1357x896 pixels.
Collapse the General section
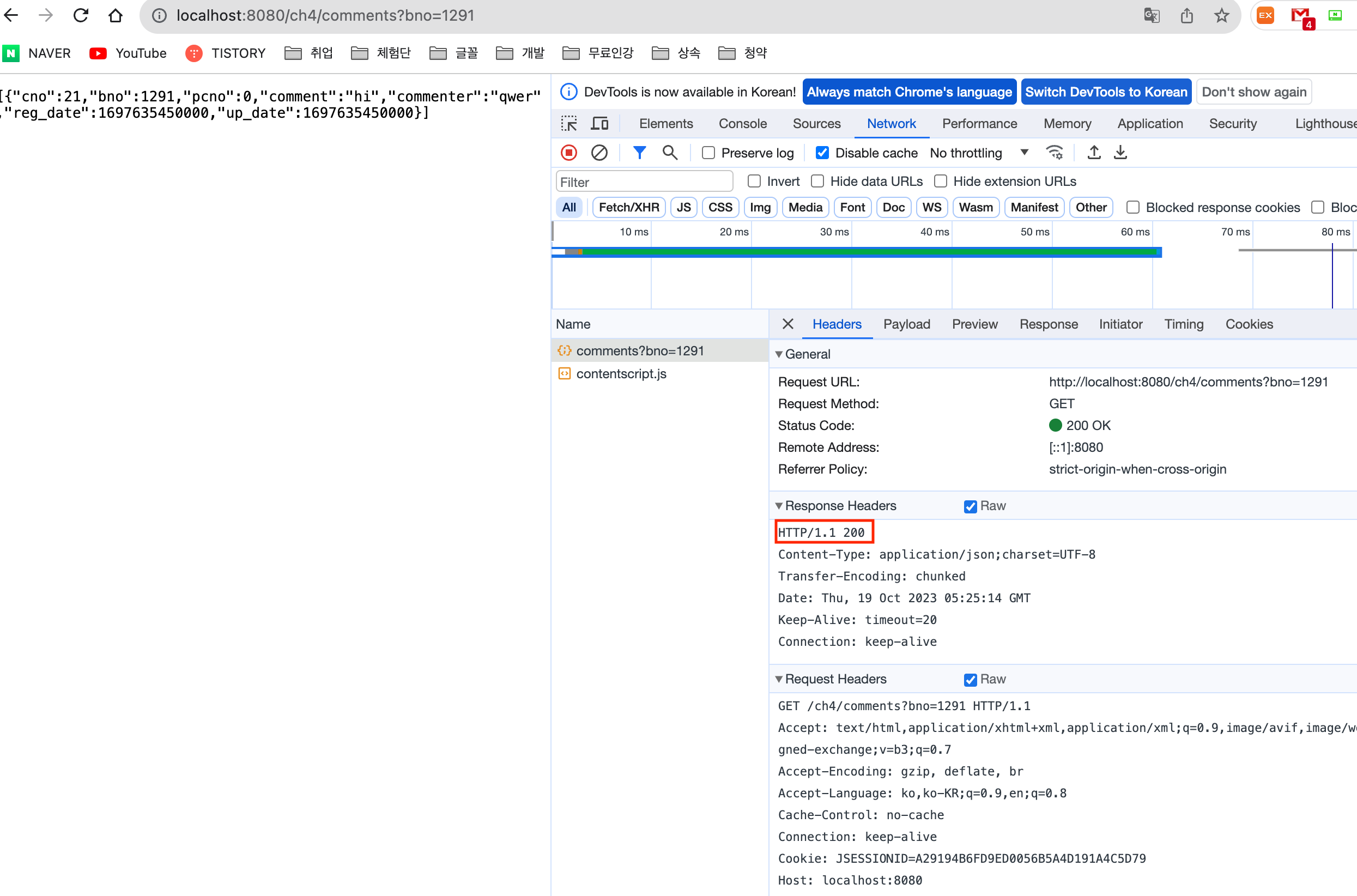click(779, 354)
